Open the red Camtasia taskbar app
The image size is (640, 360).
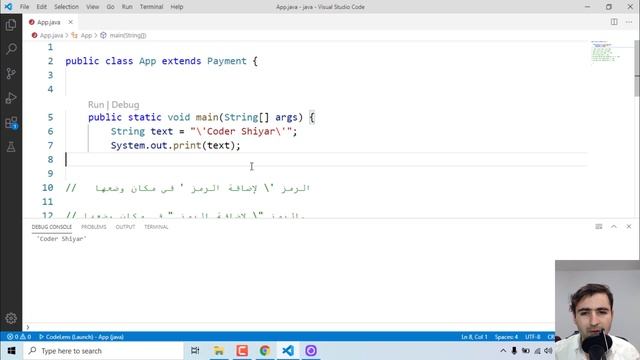tap(242, 351)
